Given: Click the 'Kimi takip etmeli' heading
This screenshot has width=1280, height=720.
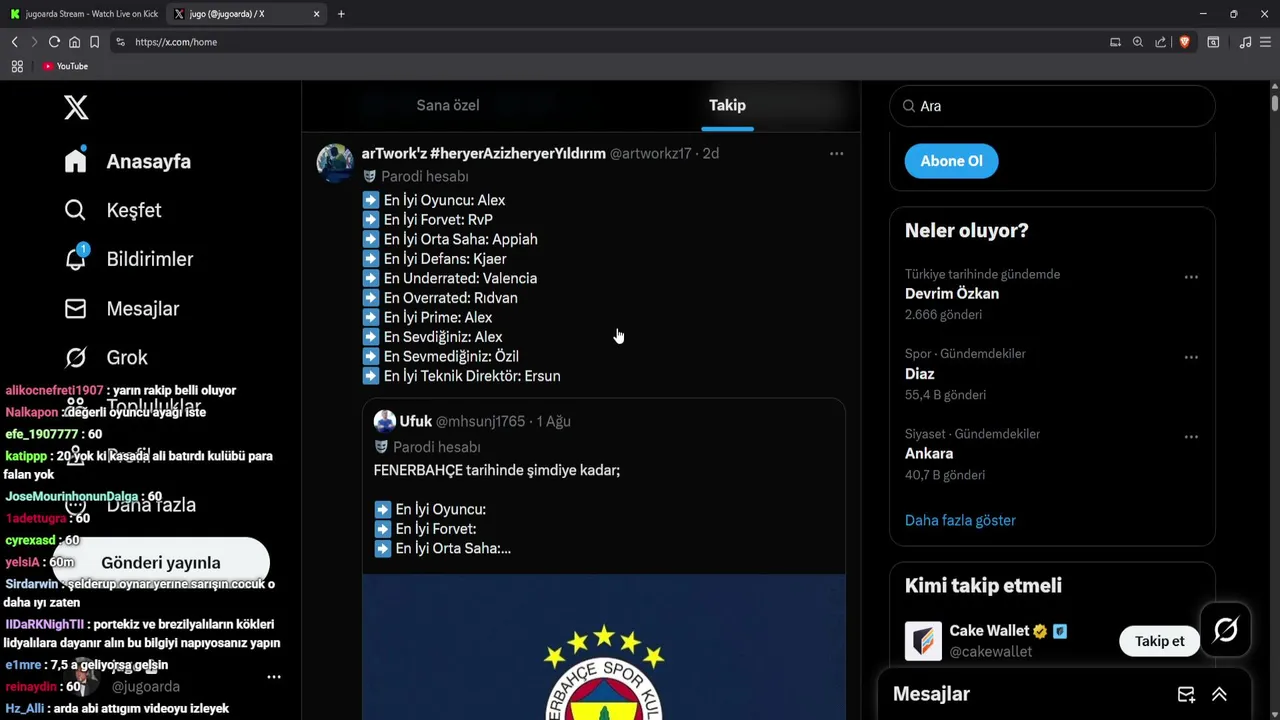Looking at the screenshot, I should point(983,585).
